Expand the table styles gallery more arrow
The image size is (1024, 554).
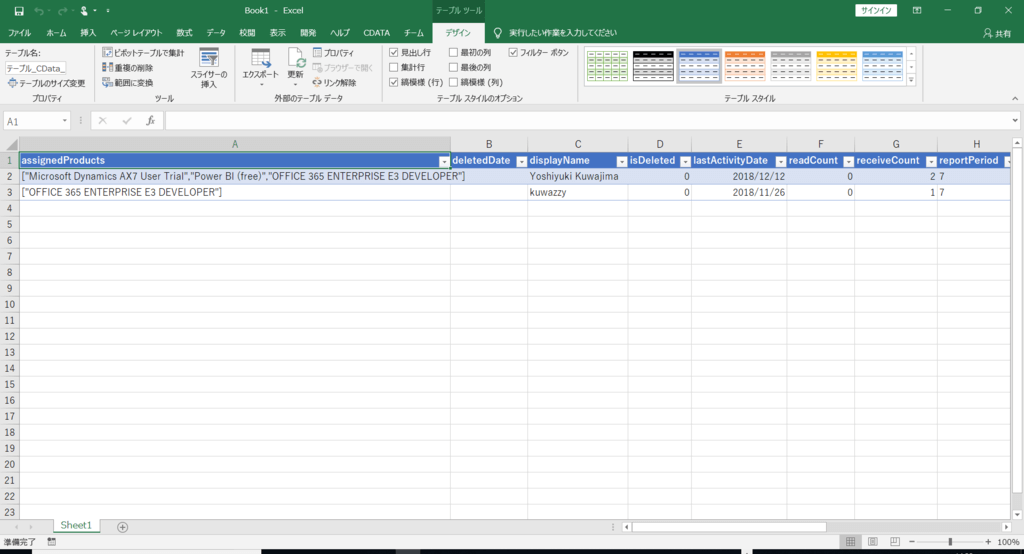click(x=911, y=80)
